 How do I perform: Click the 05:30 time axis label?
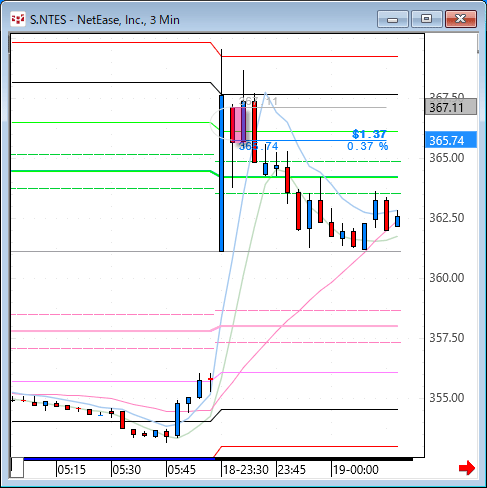click(127, 470)
